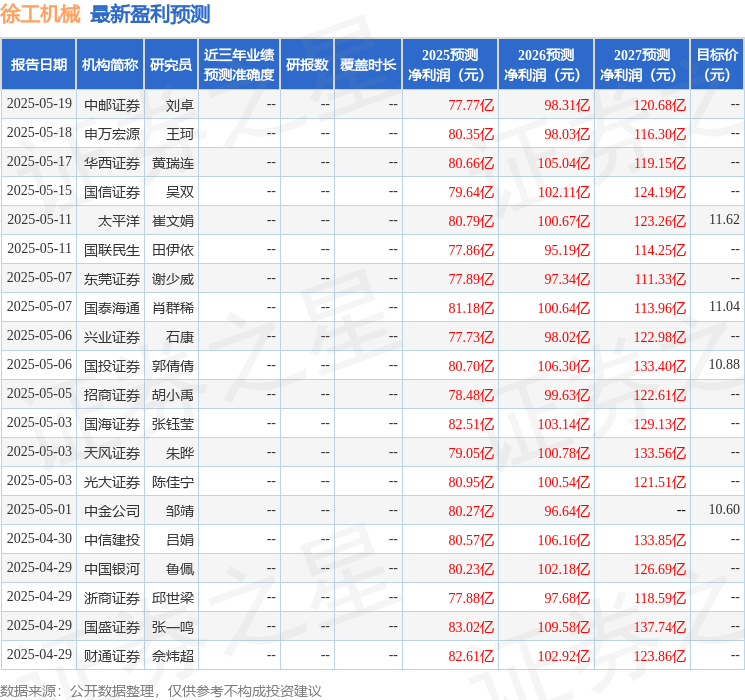
Task: Click the 2027预测净利润 column header
Action: click(641, 65)
